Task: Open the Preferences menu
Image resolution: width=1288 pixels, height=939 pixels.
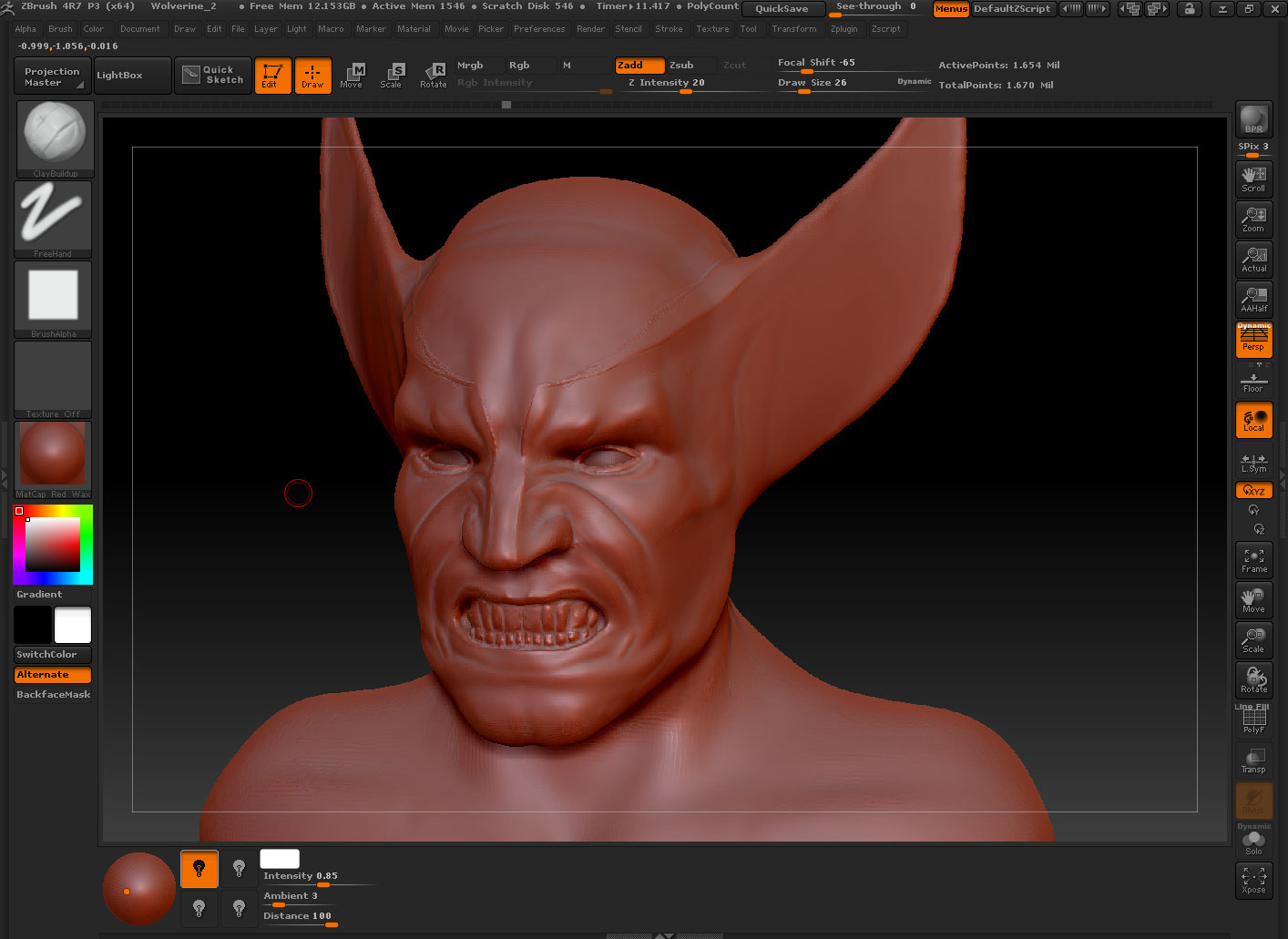Action: click(x=539, y=29)
